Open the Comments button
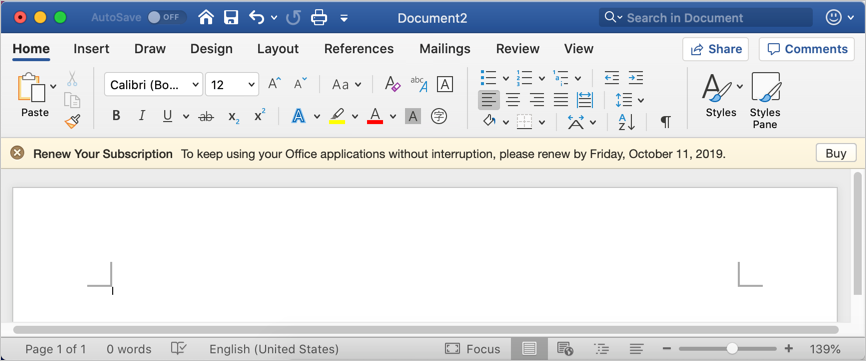 807,49
